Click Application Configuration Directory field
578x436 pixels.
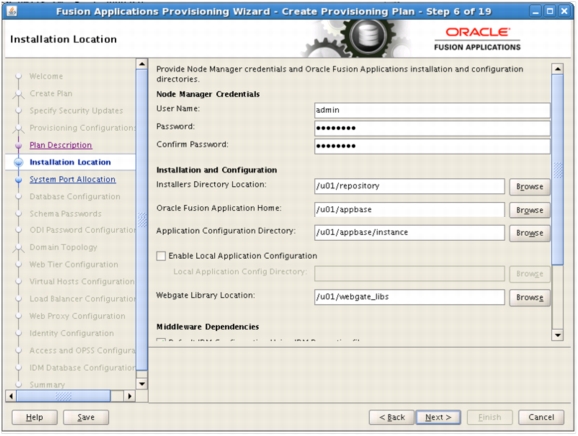click(x=409, y=233)
